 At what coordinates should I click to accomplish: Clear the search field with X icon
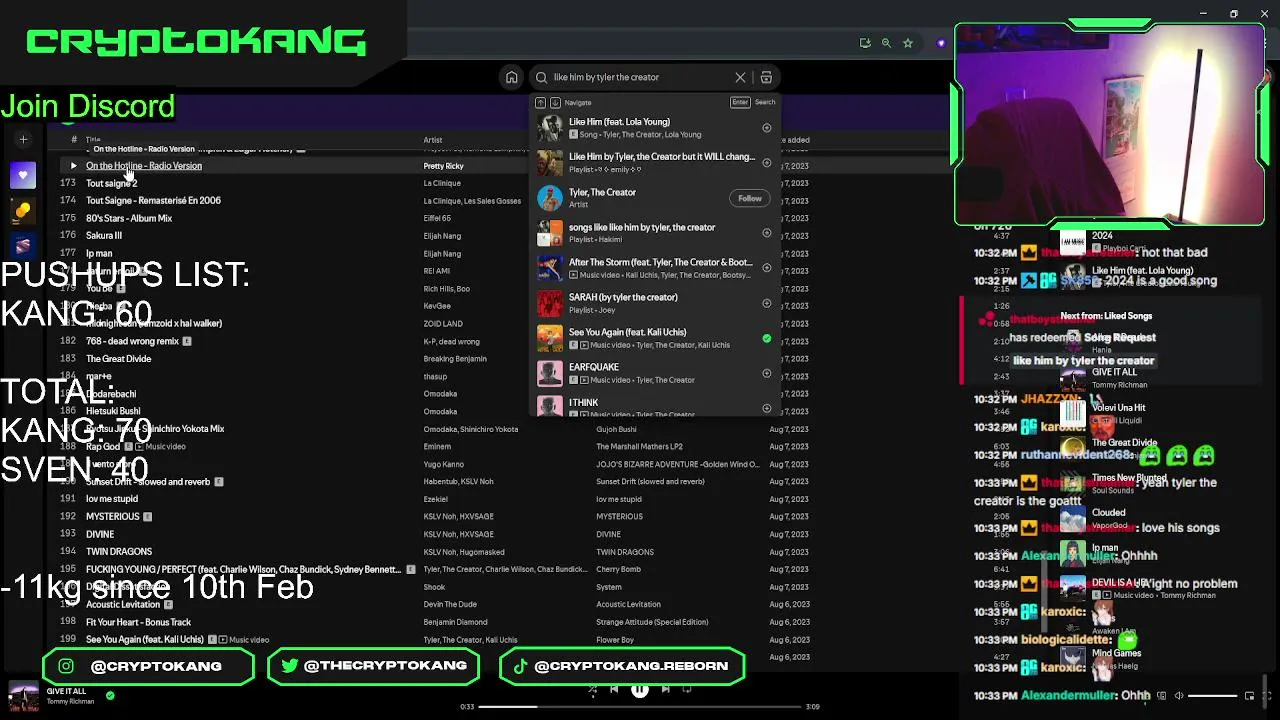point(740,77)
